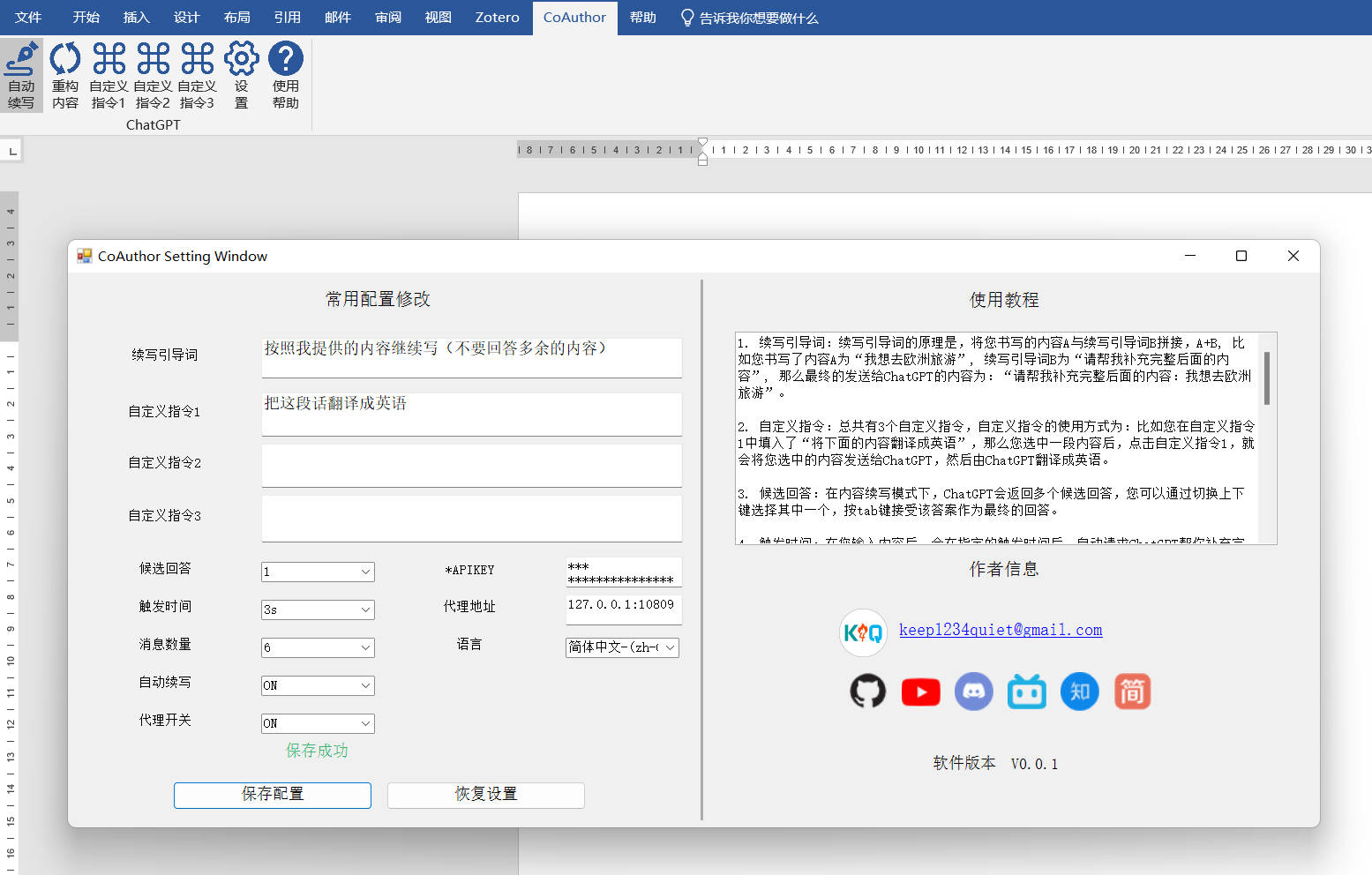Open 使用帮助 question mark icon
The image size is (1372, 875).
[x=286, y=75]
